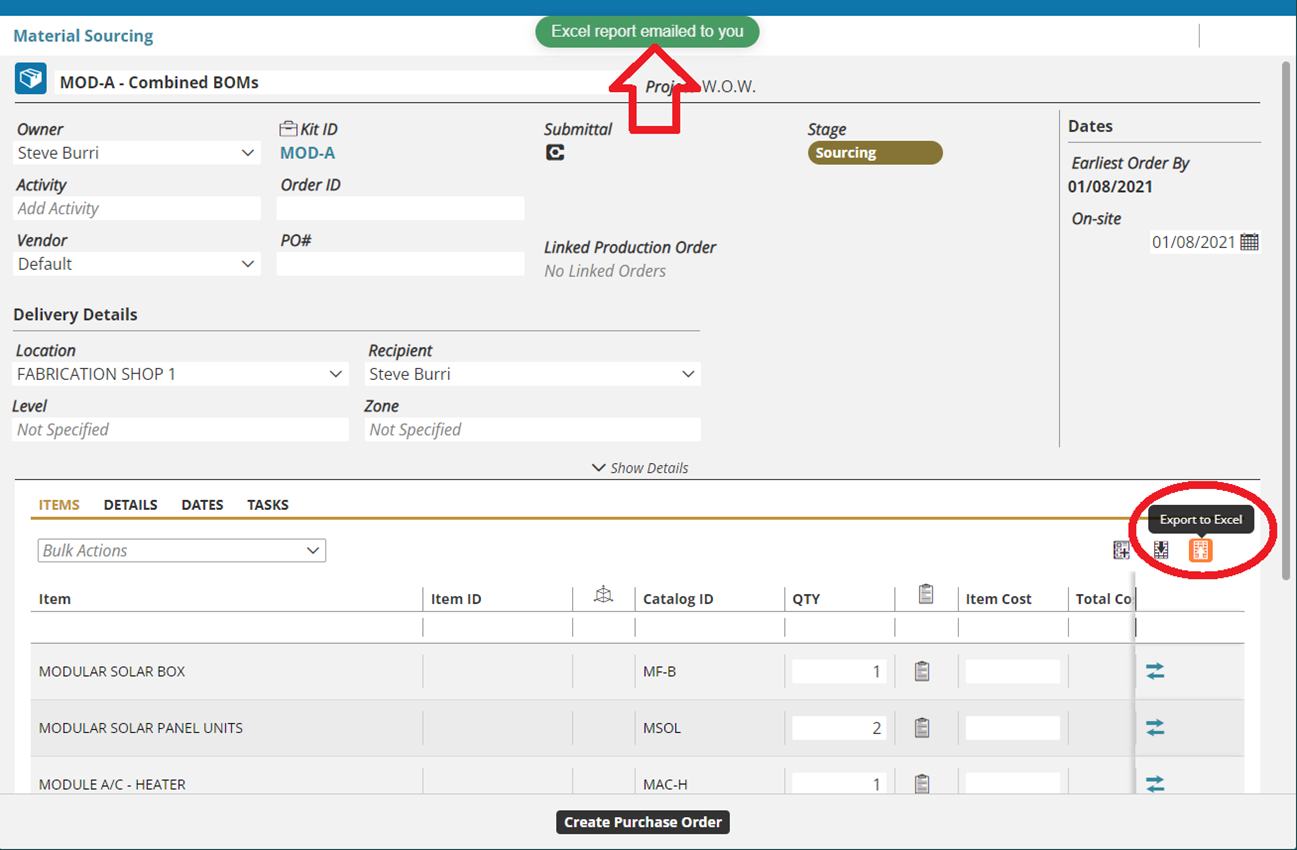The image size is (1297, 850).
Task: Click the Export to Excel icon
Action: pyautogui.click(x=1200, y=550)
